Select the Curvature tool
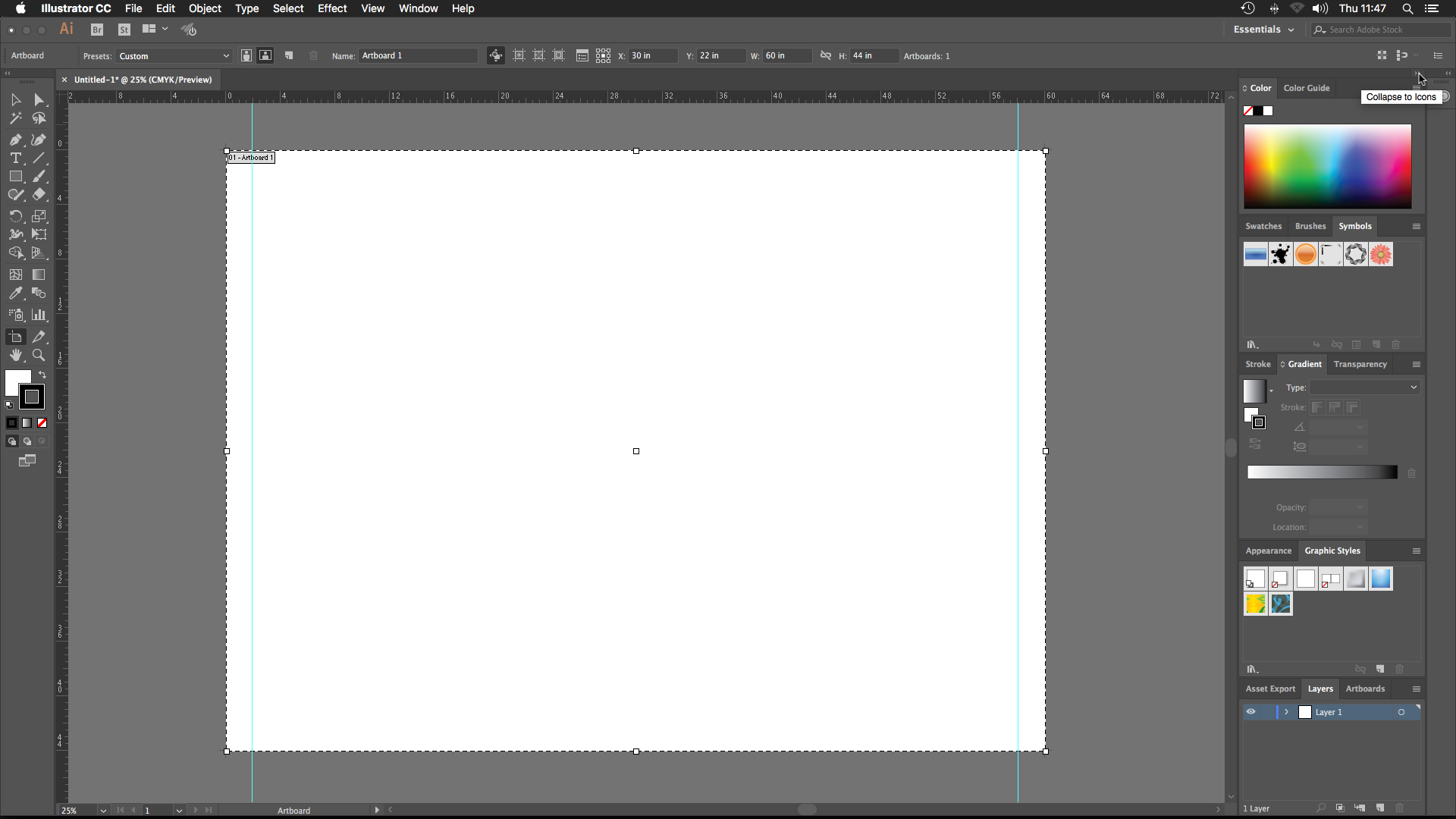The image size is (1456, 819). click(39, 140)
